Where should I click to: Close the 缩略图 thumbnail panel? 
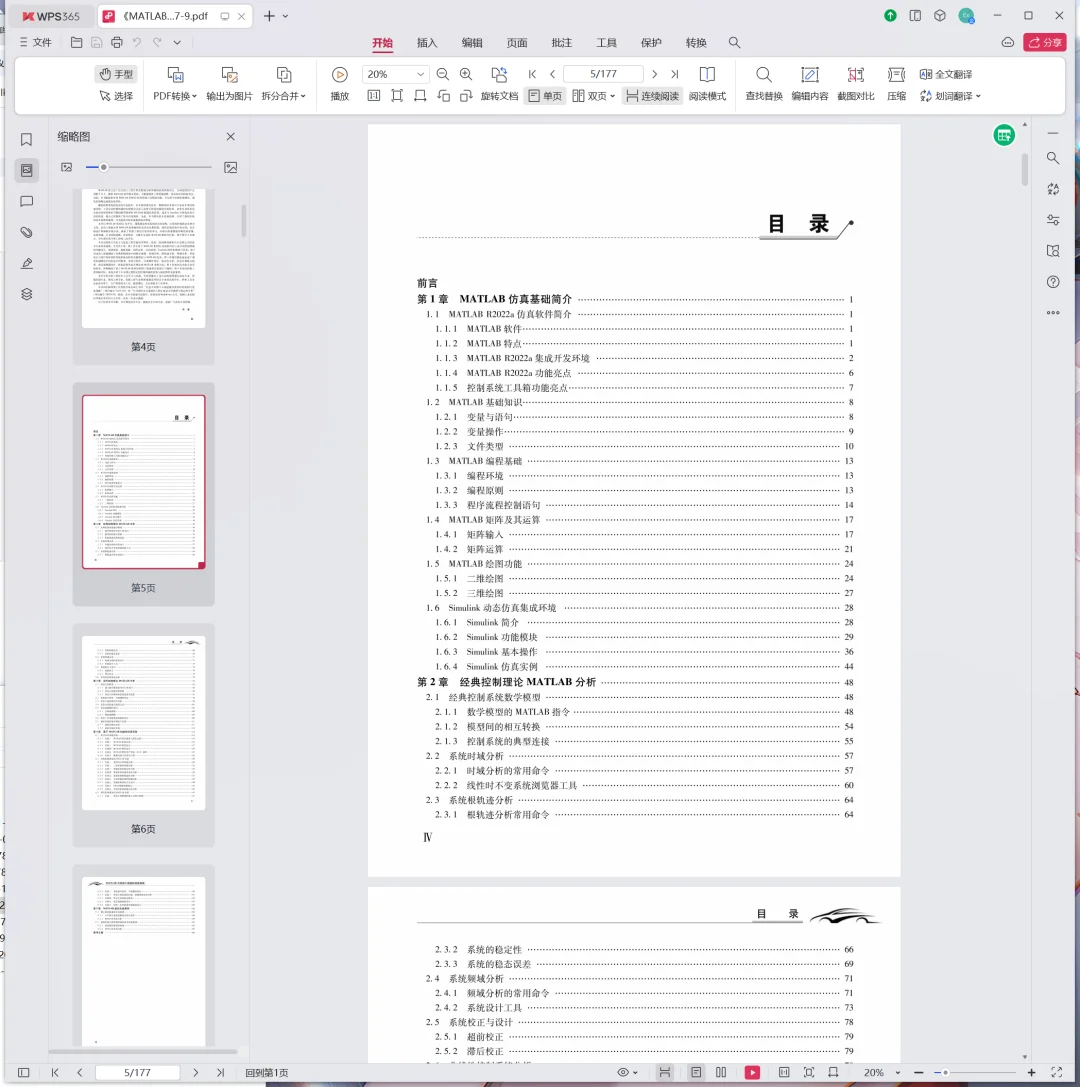click(231, 137)
